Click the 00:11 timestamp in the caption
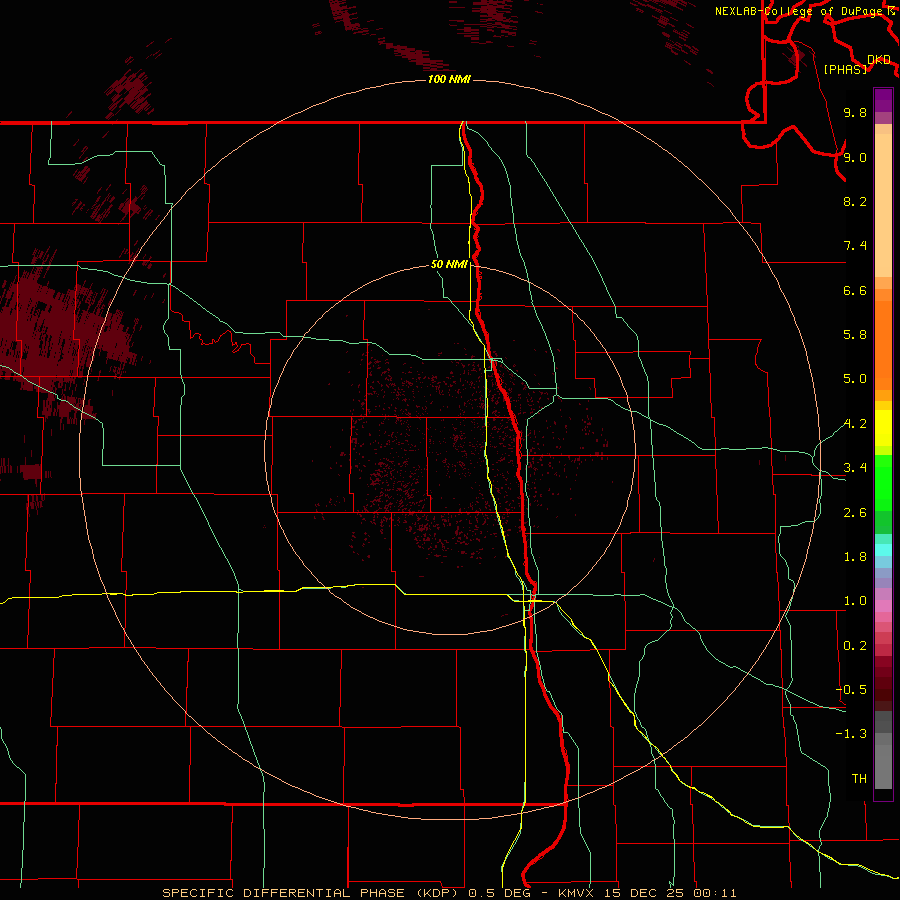The height and width of the screenshot is (900, 900). click(x=715, y=893)
